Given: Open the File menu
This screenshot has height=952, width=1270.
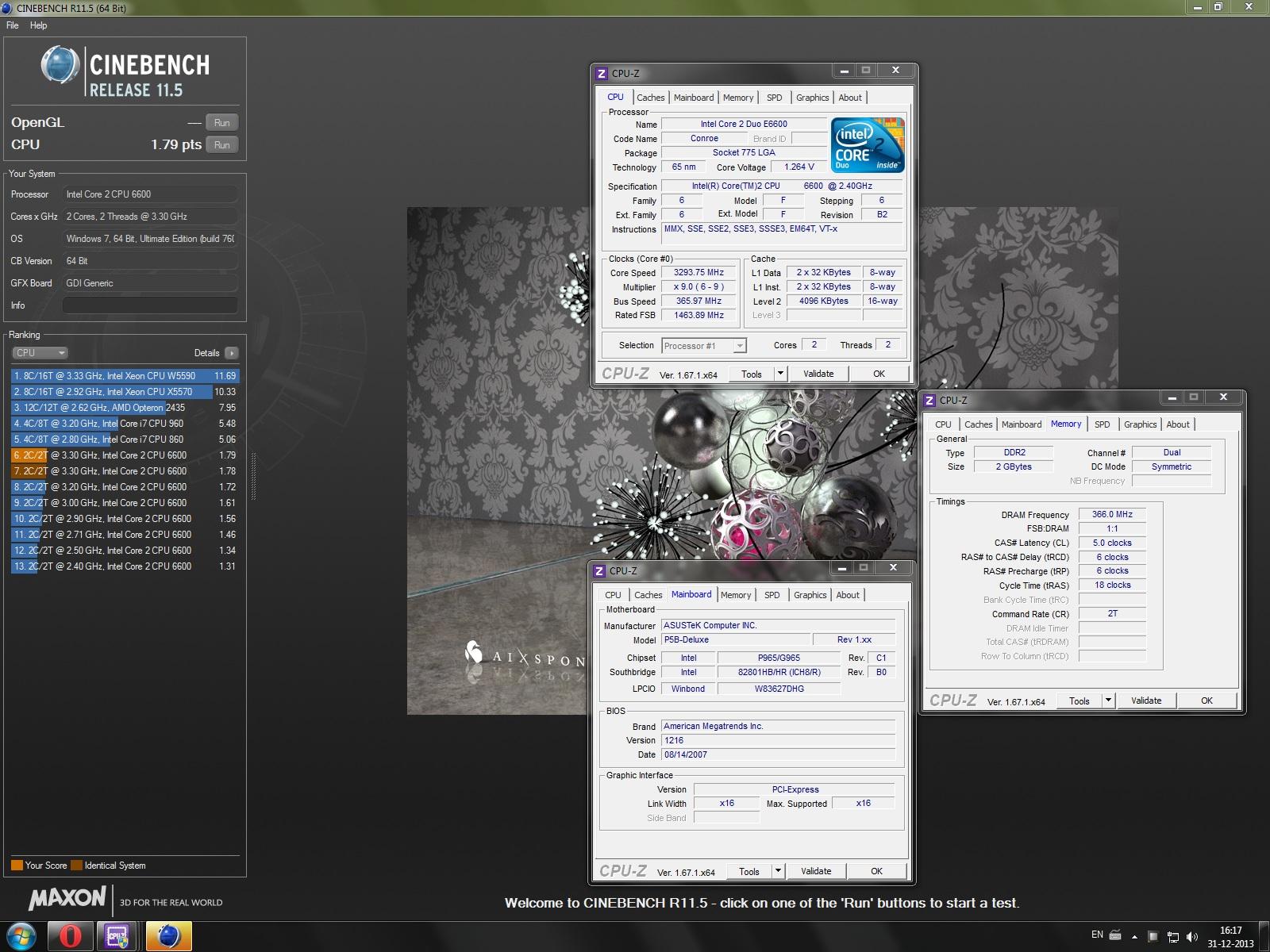Looking at the screenshot, I should 13,25.
